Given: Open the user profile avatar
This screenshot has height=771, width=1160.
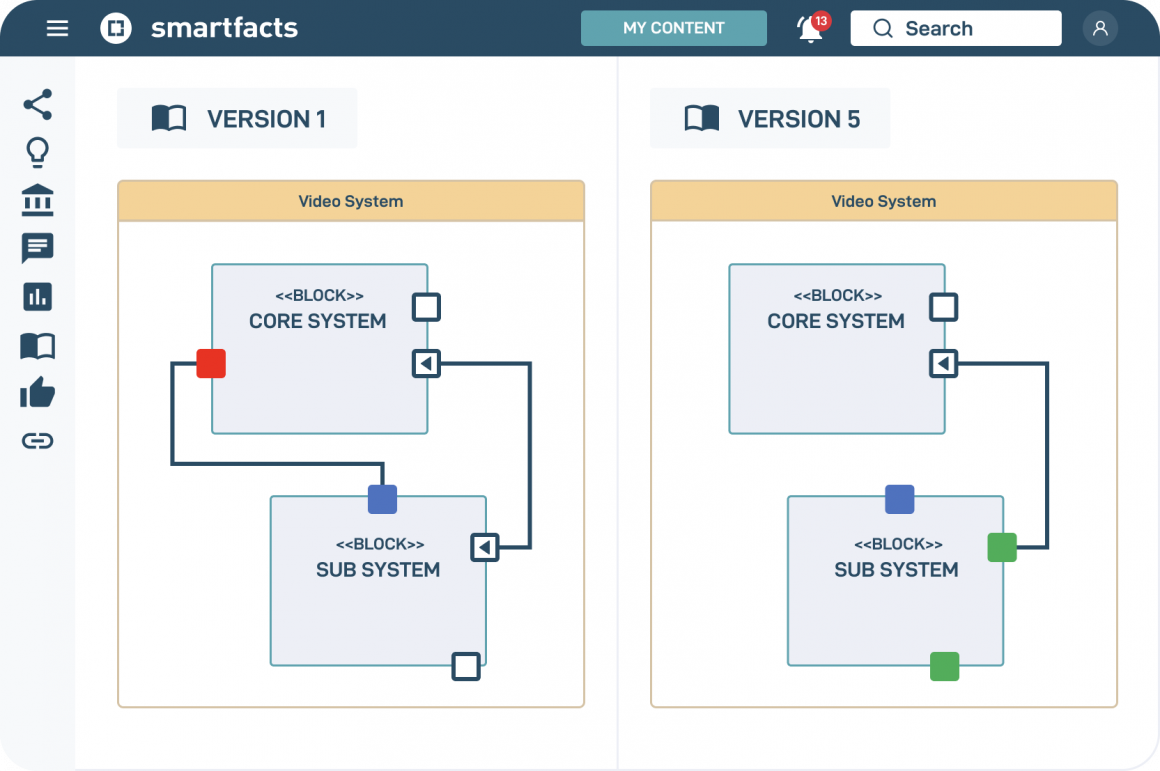Looking at the screenshot, I should [1100, 28].
